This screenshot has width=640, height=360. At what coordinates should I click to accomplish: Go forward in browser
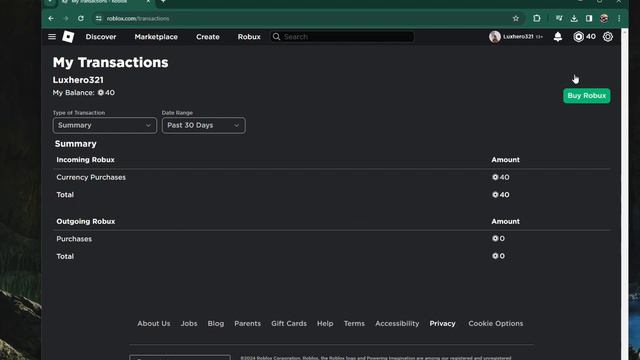click(x=66, y=18)
